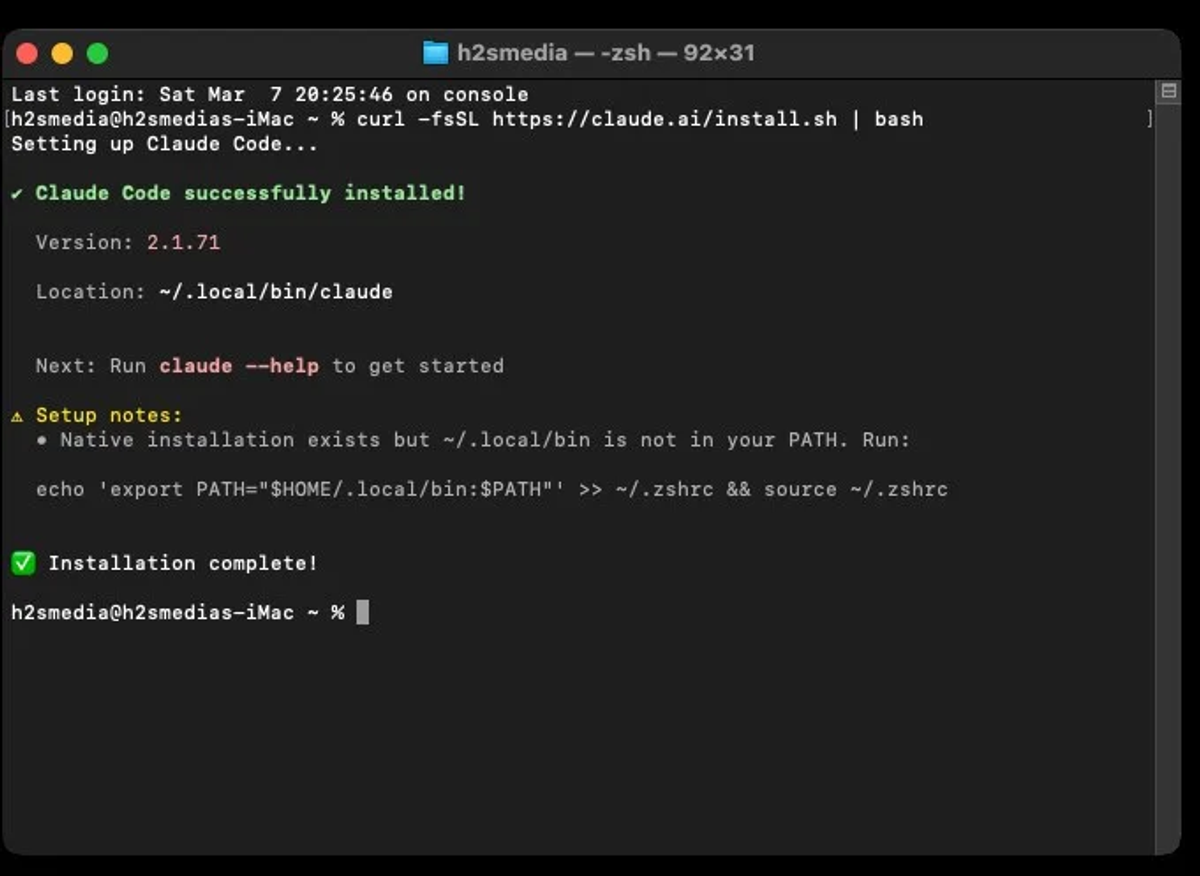Image resolution: width=1200 pixels, height=876 pixels.
Task: Click the 'Native installation exists' note line
Action: click(x=473, y=440)
